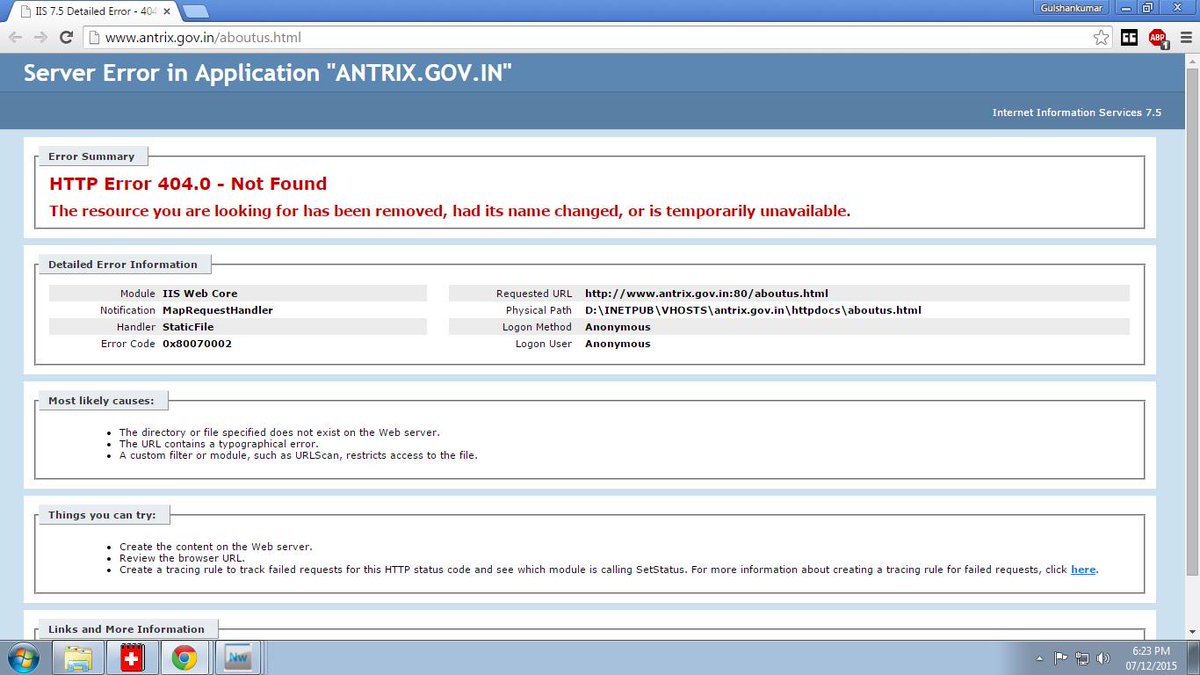Viewport: 1200px width, 675px height.
Task: Click 'Internet Information Services 7.5' text
Action: click(x=1076, y=113)
